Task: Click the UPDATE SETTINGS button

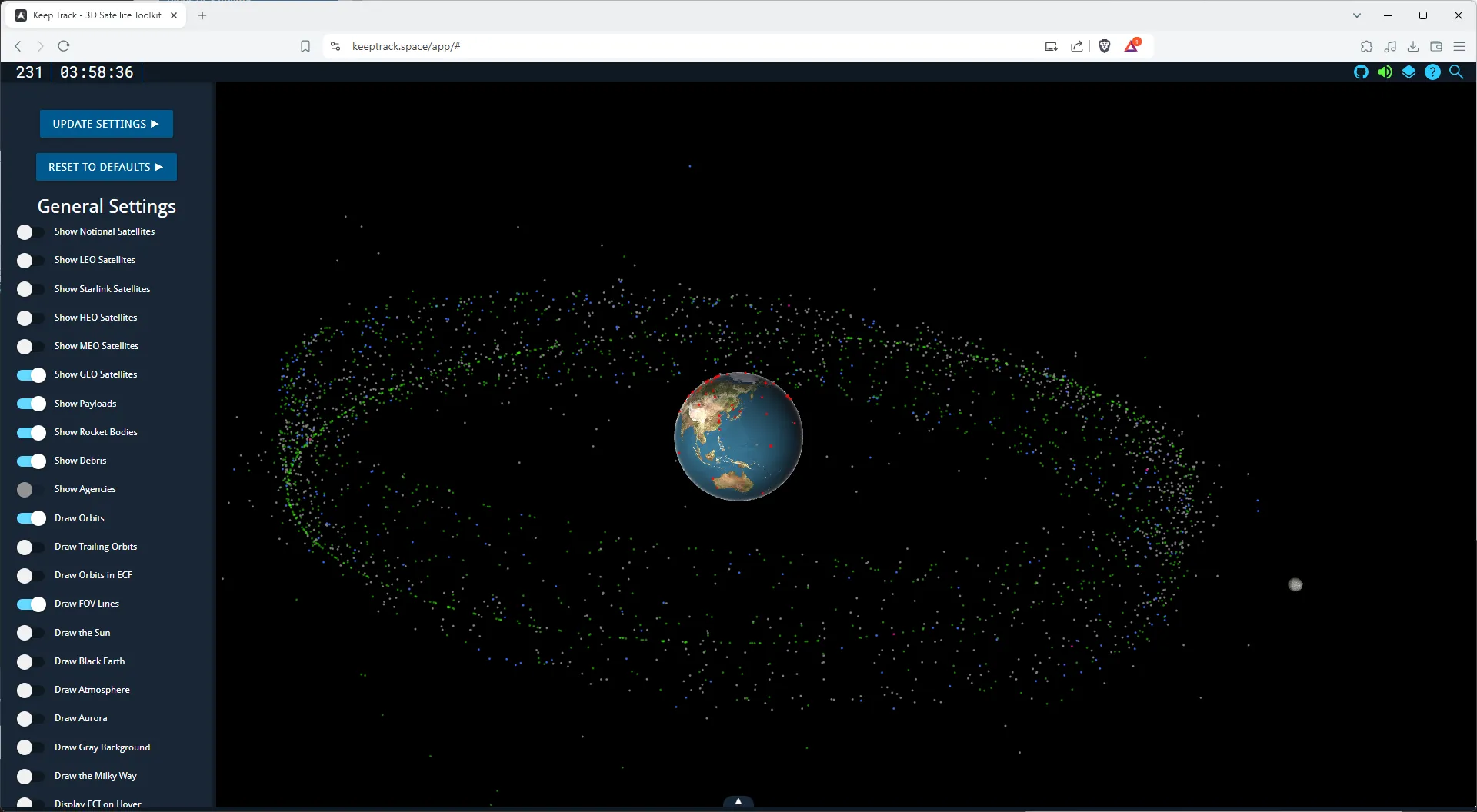Action: pos(106,124)
